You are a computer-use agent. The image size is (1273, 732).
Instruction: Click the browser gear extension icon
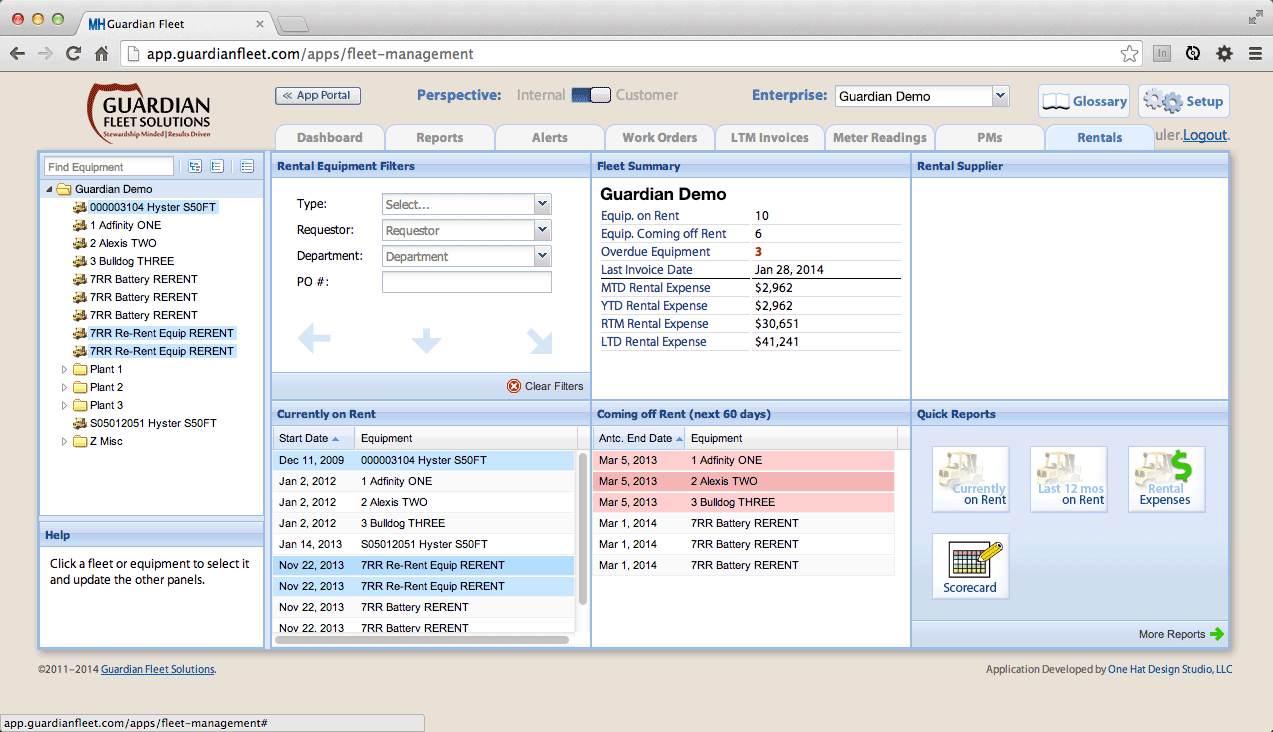(x=1224, y=54)
